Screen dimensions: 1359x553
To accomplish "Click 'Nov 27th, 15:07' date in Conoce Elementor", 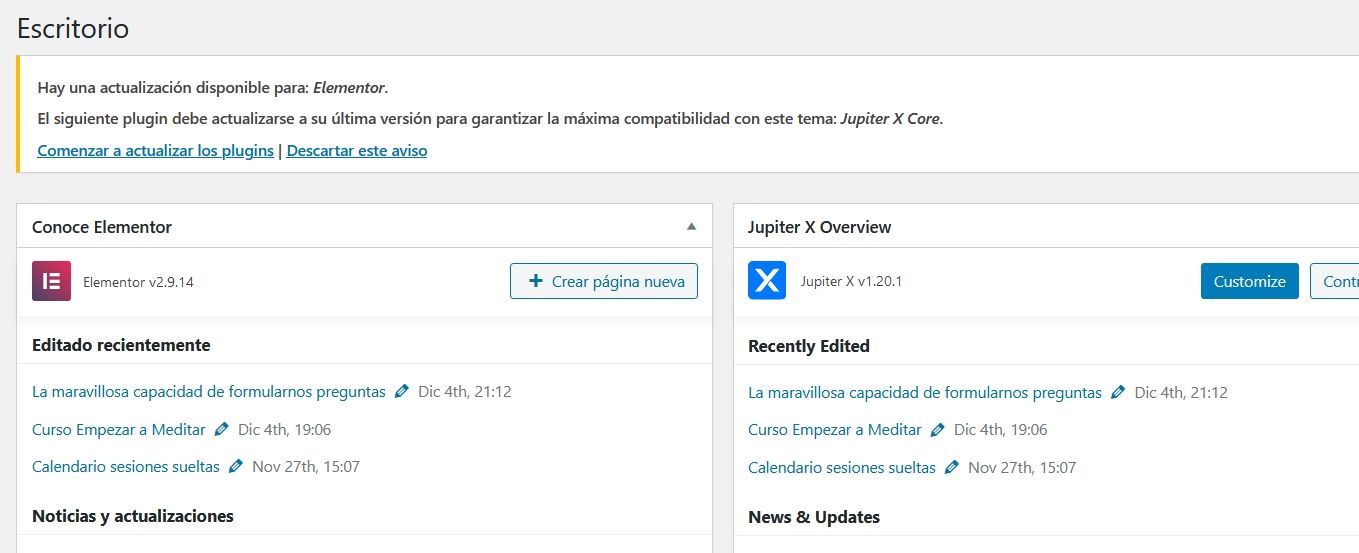I will 306,467.
